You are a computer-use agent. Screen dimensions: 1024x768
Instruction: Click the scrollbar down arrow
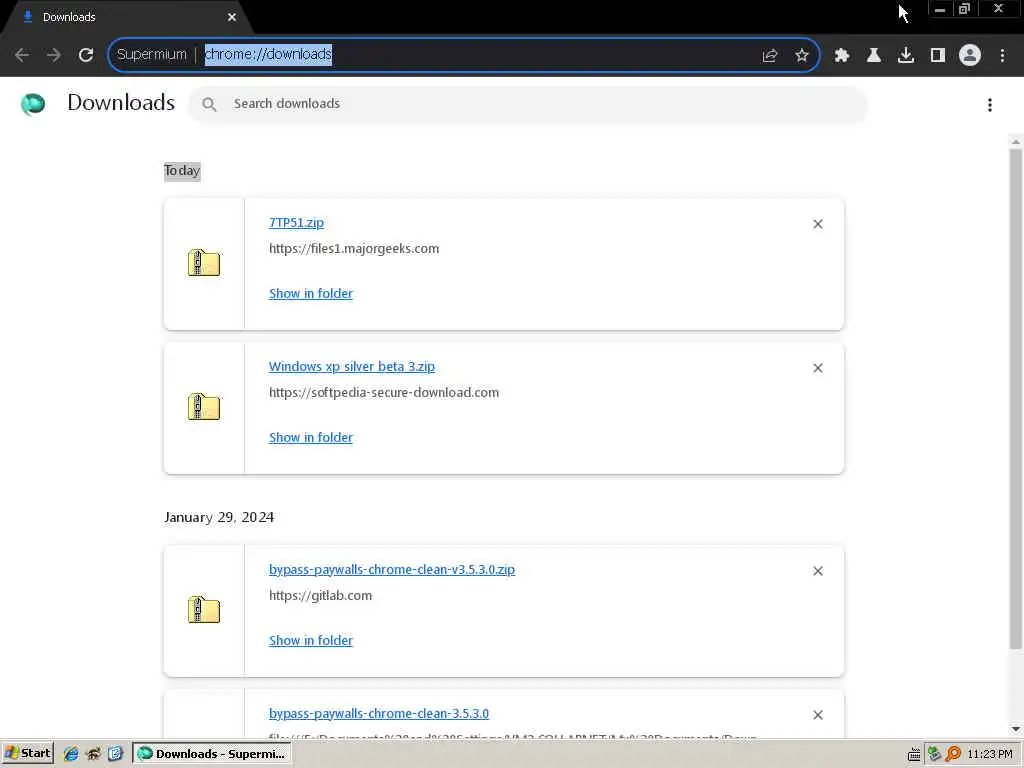[x=1016, y=729]
